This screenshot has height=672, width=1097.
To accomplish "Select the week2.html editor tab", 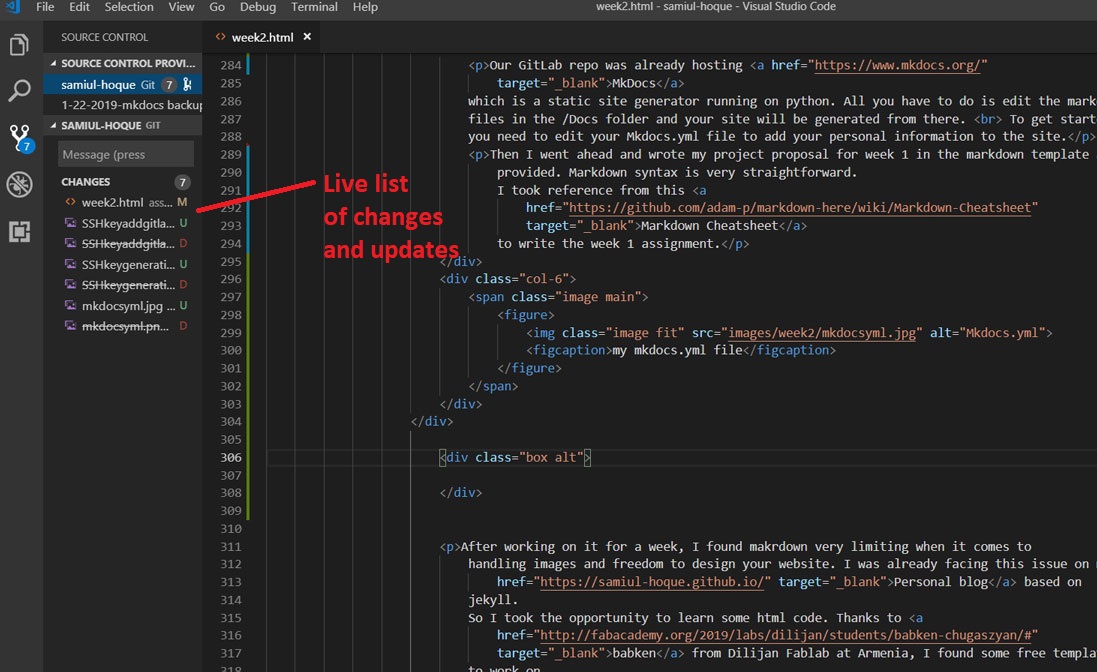I will 262,37.
